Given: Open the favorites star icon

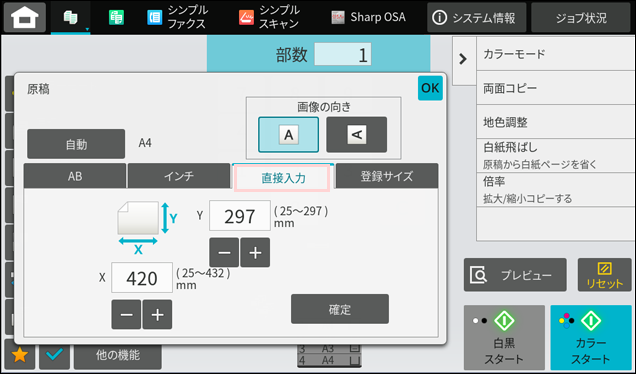Looking at the screenshot, I should click(19, 355).
